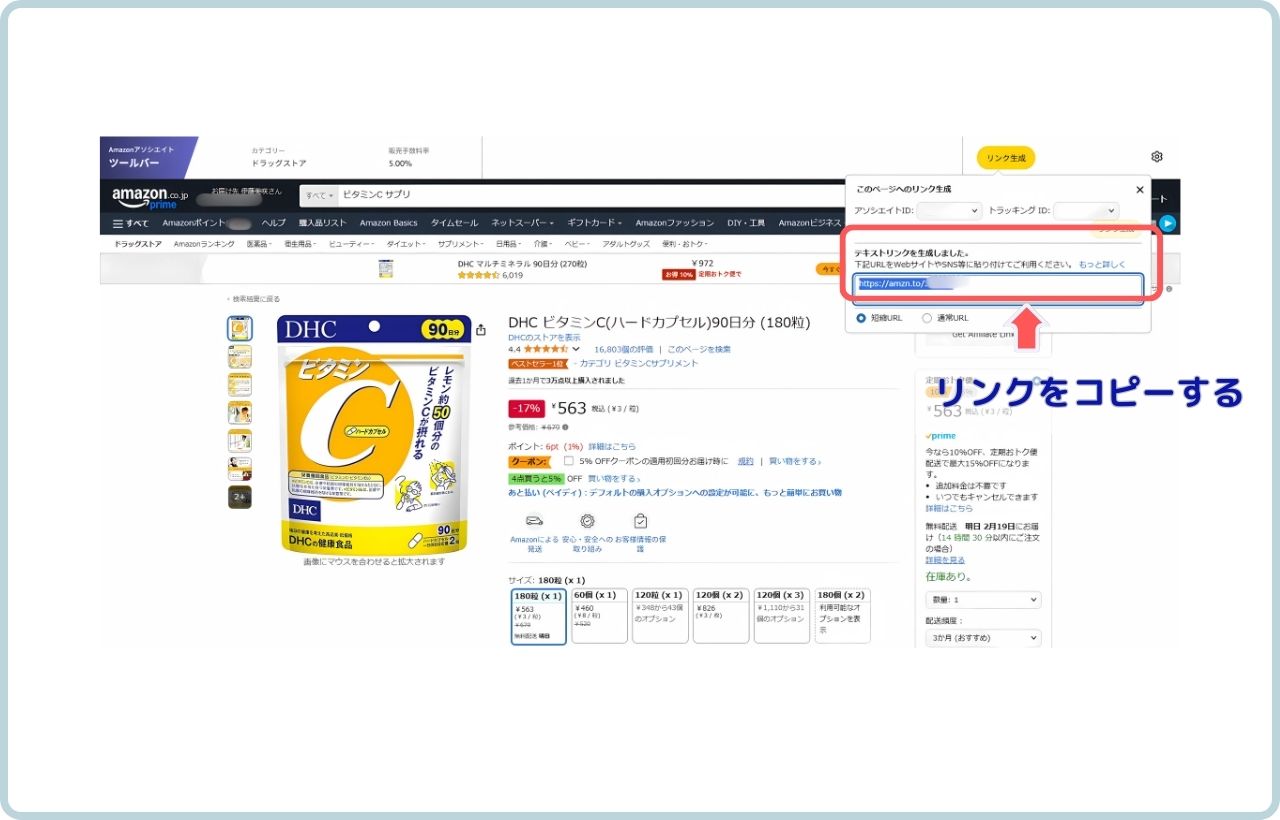
Task: Click the Amazonによる発送 delivery truck icon
Action: [x=534, y=521]
